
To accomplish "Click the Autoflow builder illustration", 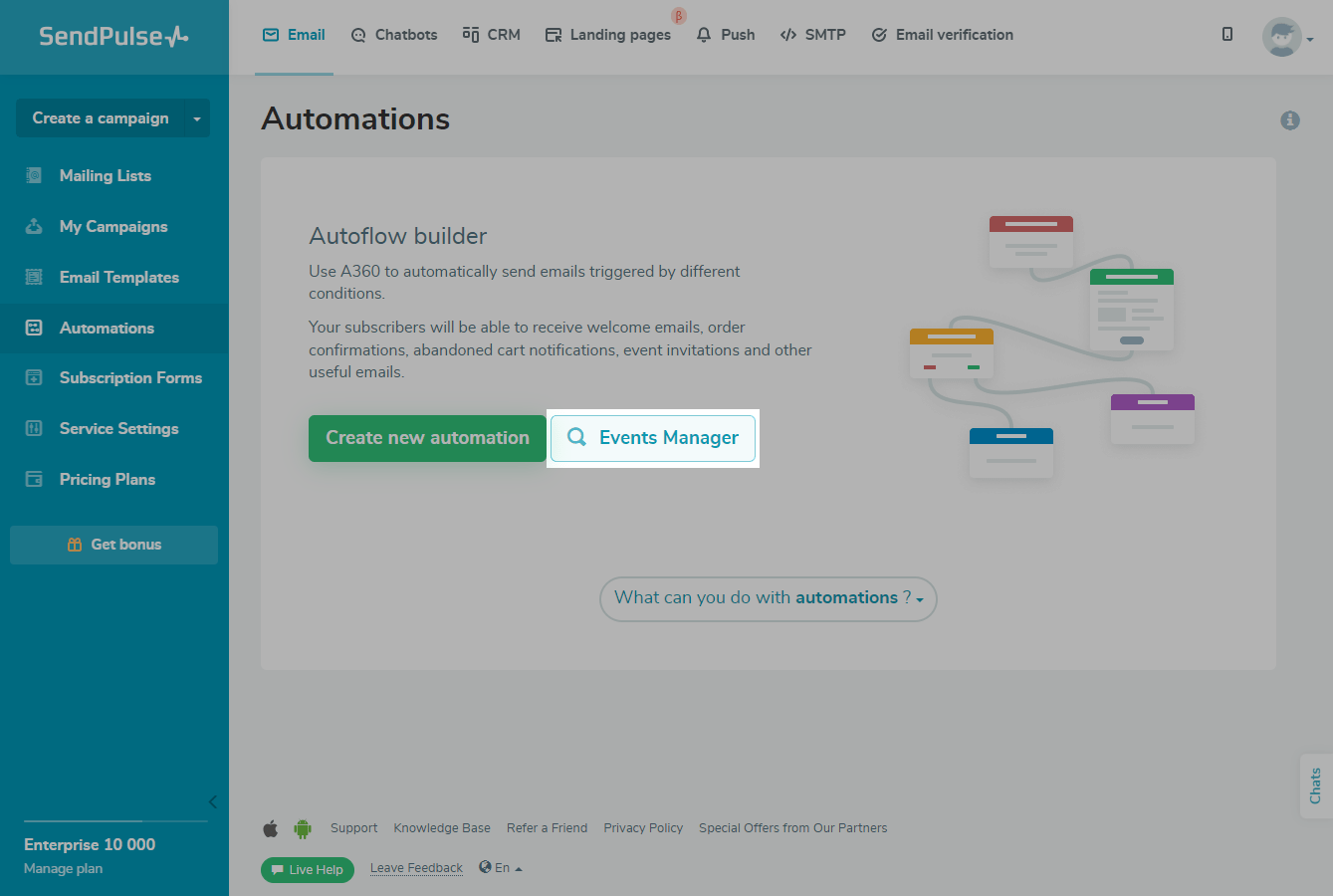I will coord(1052,346).
